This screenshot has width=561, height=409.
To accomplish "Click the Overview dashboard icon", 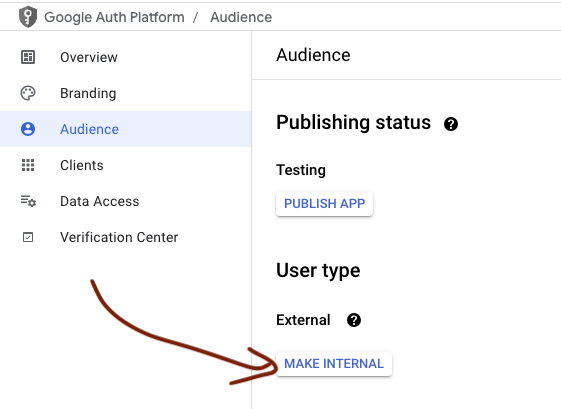I will point(28,57).
